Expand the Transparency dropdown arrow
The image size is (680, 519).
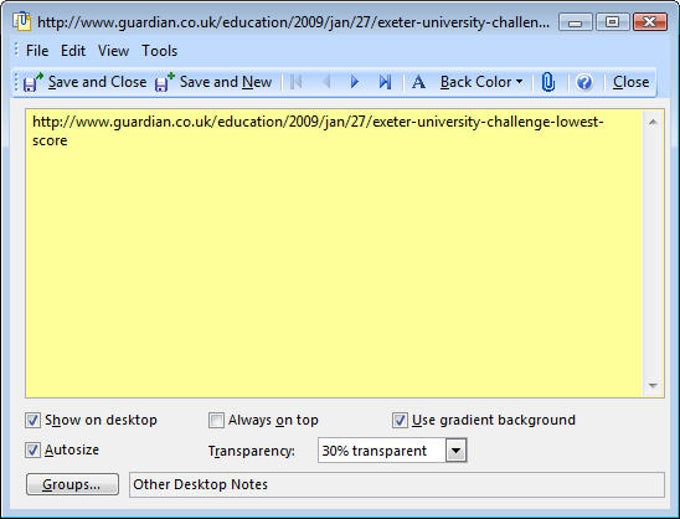(456, 450)
